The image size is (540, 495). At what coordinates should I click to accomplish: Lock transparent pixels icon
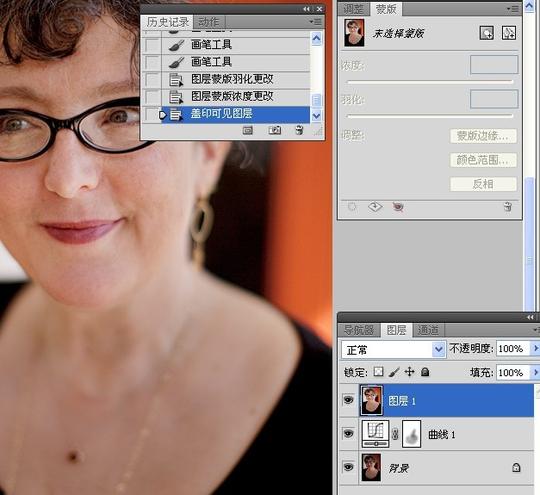[378, 372]
